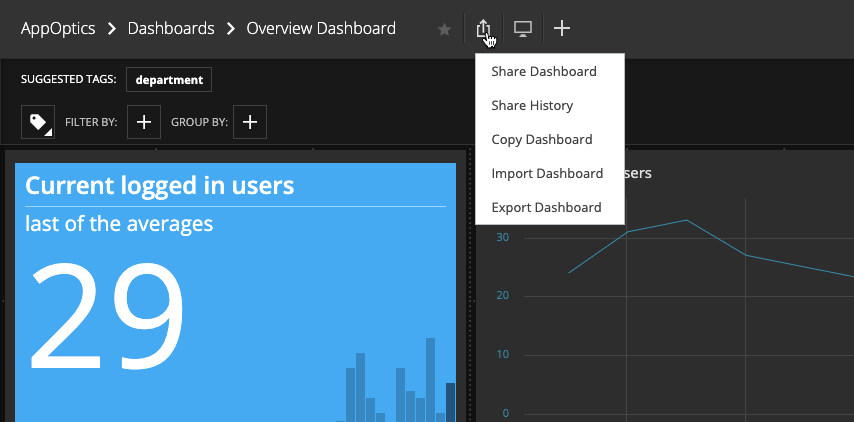Click the star favorite icon
The width and height of the screenshot is (854, 422).
[x=444, y=29]
